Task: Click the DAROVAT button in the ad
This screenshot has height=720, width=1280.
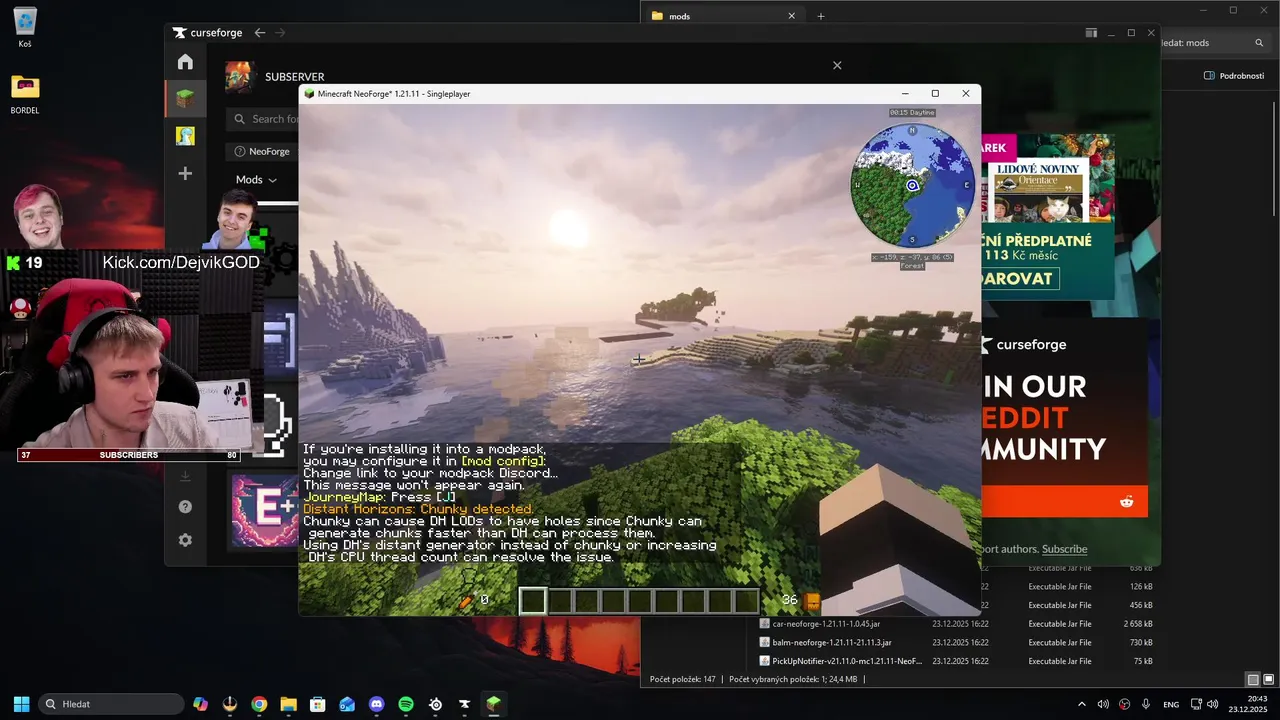Action: pos(1020,279)
